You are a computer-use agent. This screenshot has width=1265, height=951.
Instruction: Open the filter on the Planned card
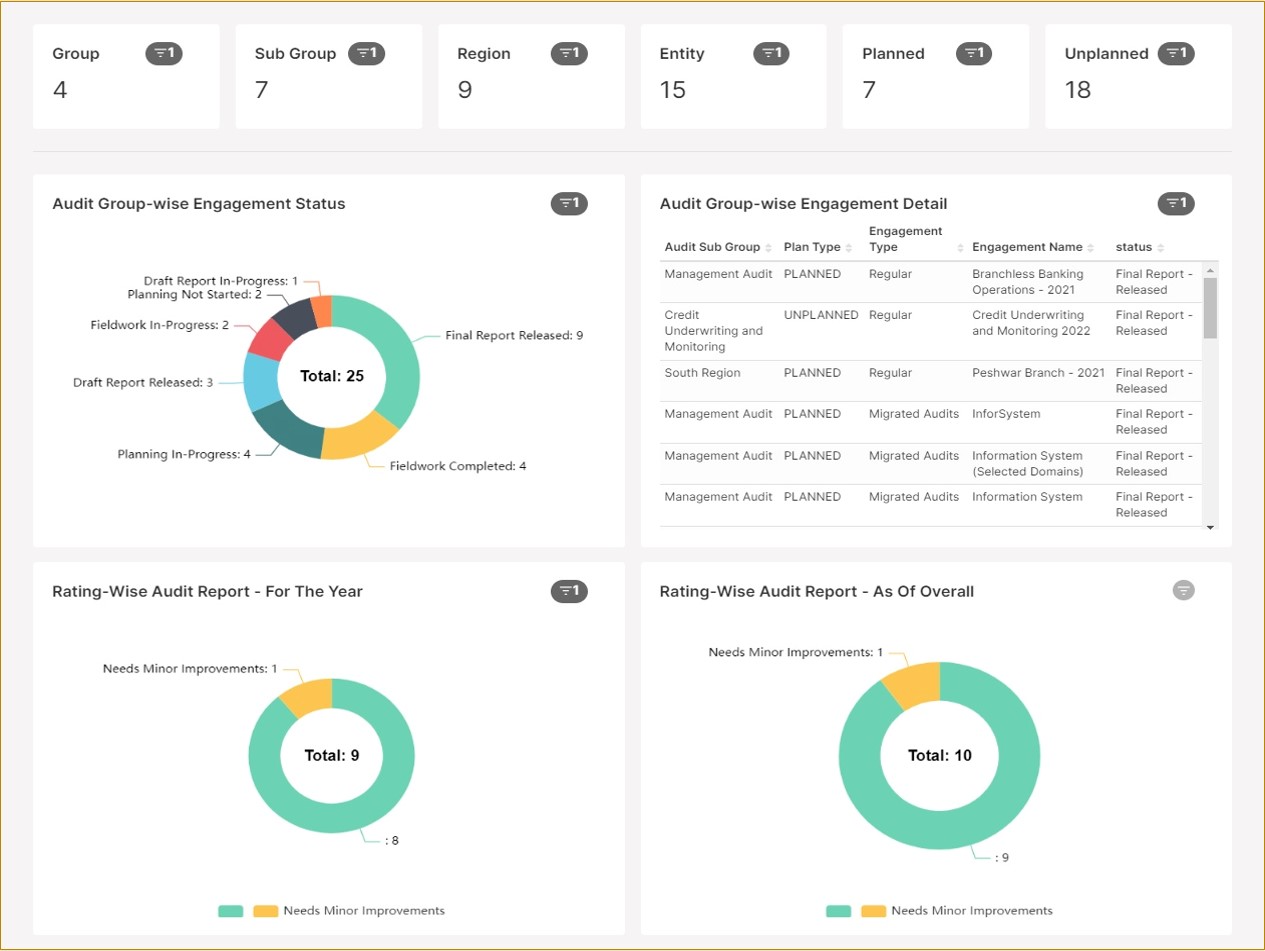(x=975, y=54)
